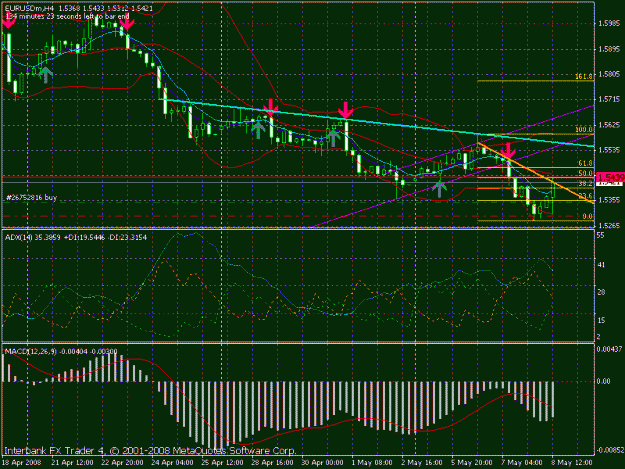625x469 pixels.
Task: Click the 21 Apr 12:00 time label
Action: pos(72,463)
